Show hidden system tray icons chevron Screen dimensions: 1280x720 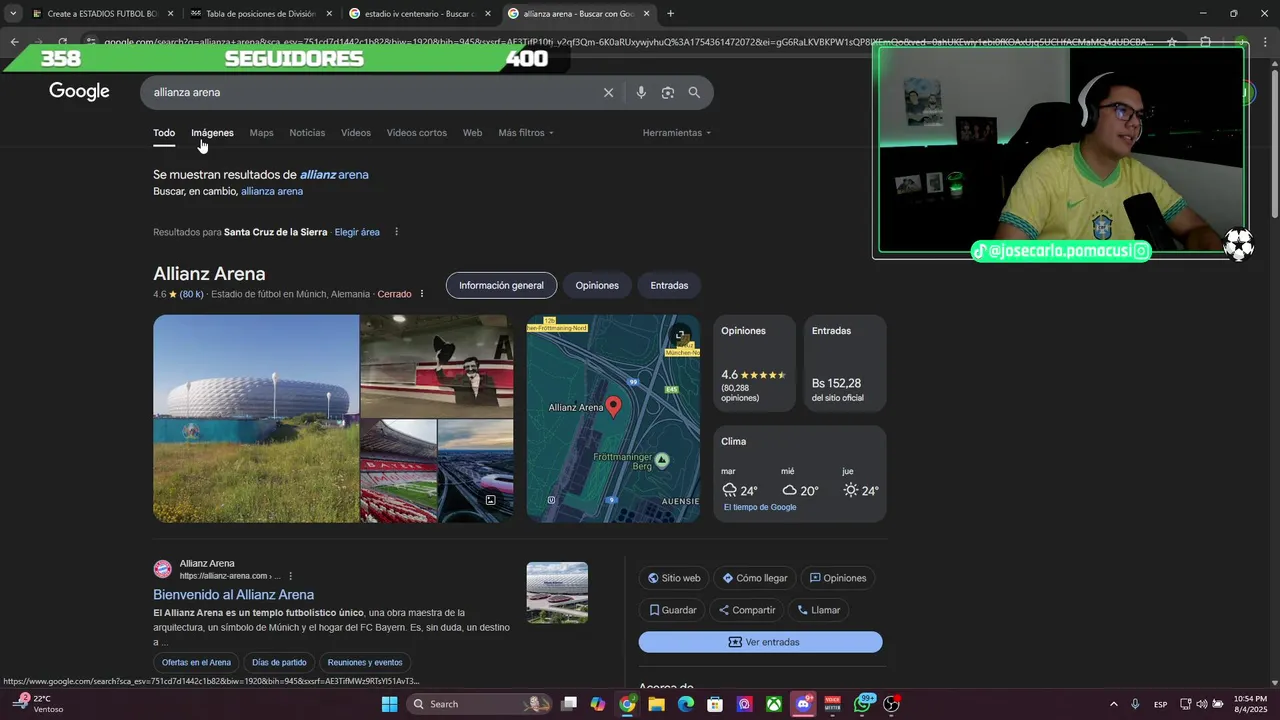1113,704
